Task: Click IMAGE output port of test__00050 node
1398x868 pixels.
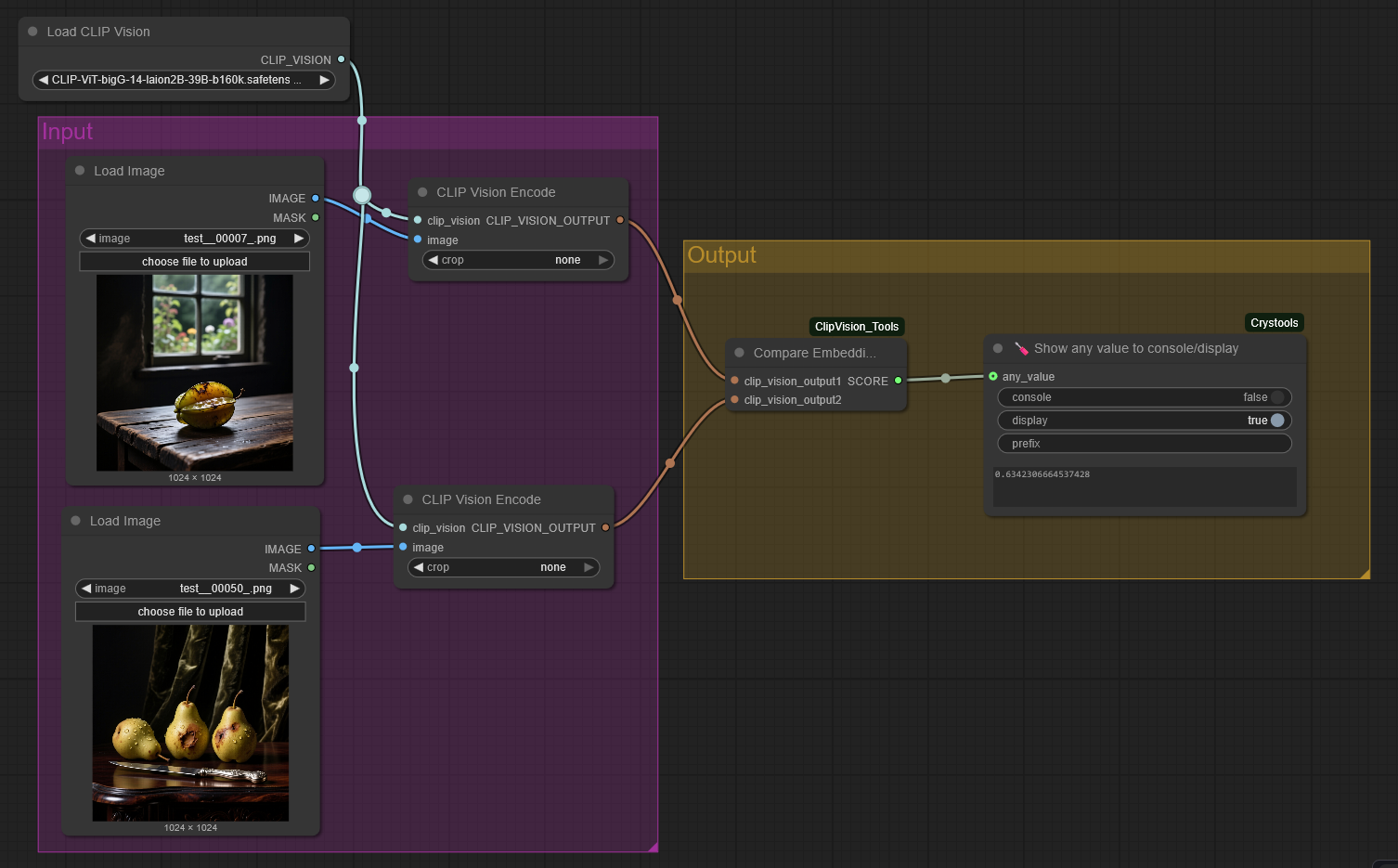Action: tap(312, 549)
